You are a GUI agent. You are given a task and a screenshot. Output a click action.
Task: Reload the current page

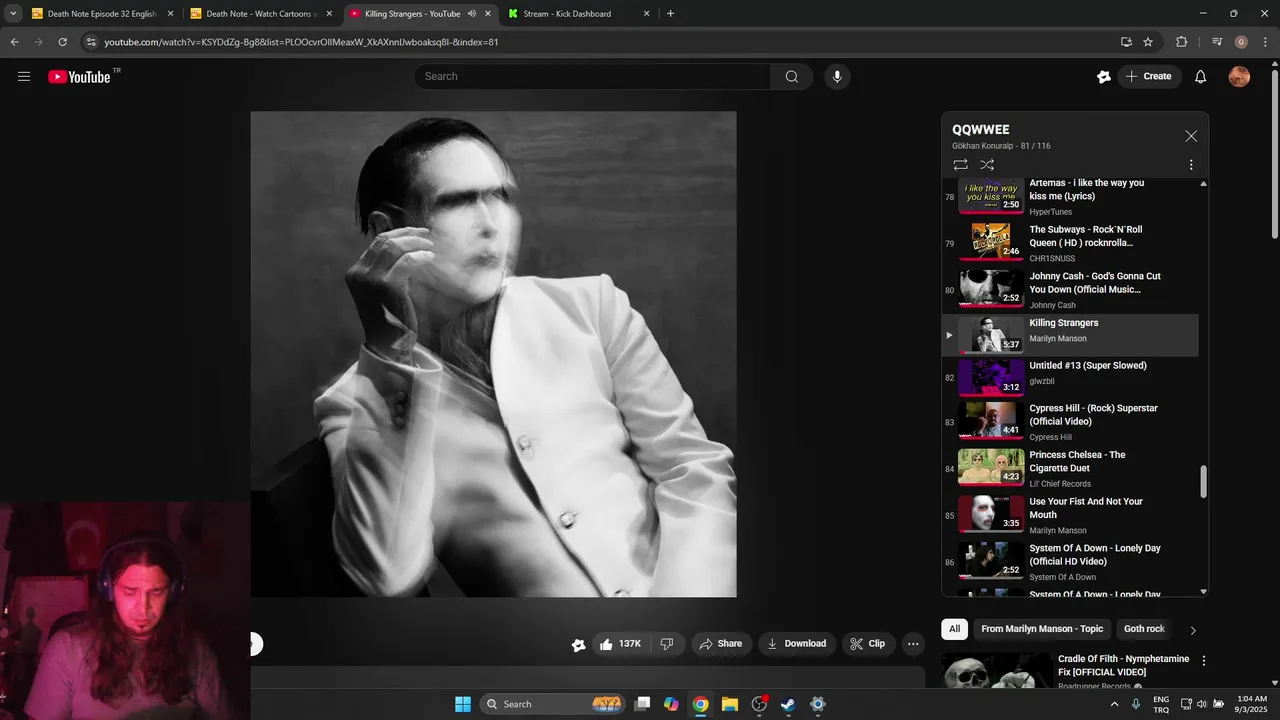(x=62, y=42)
